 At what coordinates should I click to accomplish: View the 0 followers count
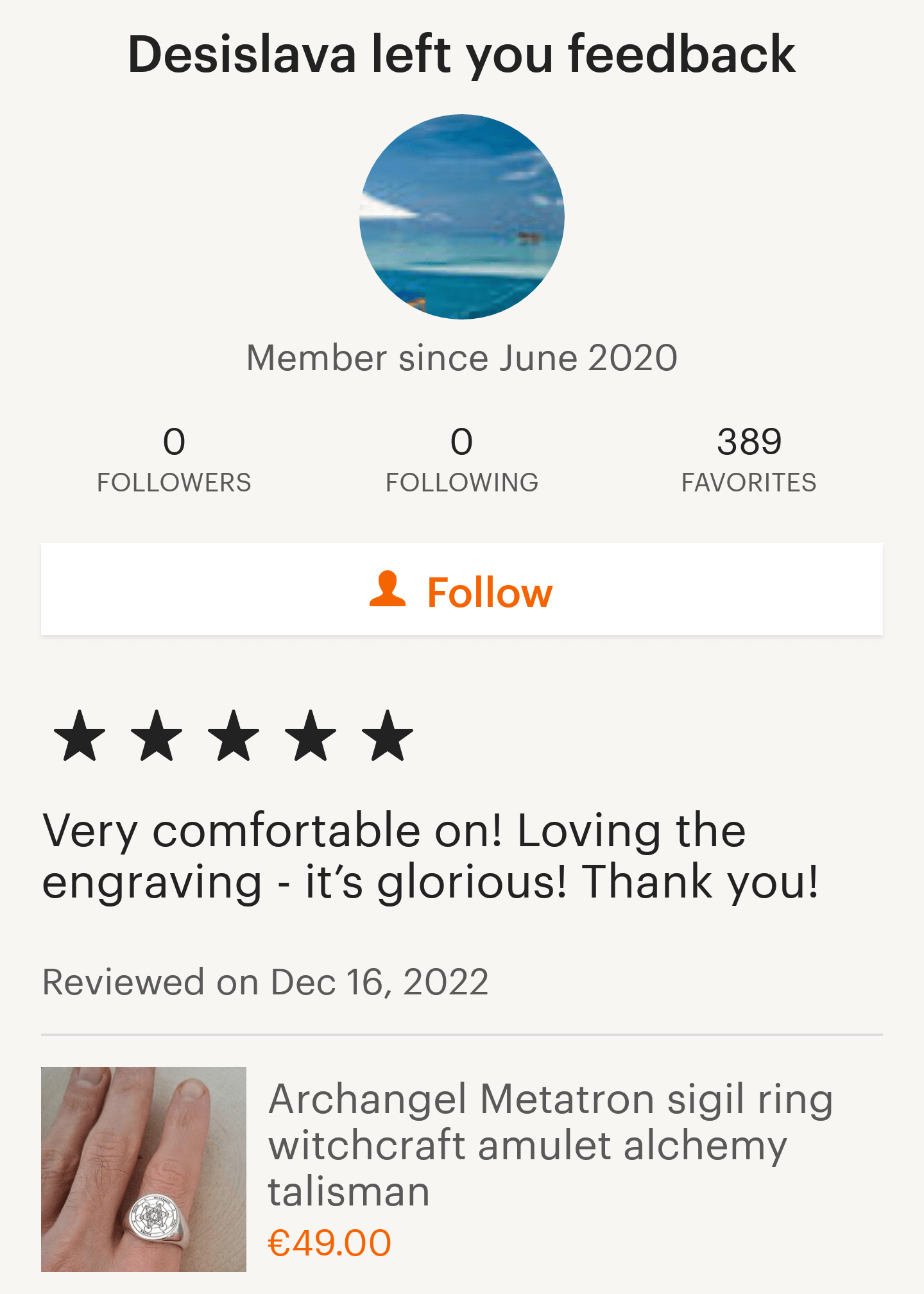[x=174, y=441]
